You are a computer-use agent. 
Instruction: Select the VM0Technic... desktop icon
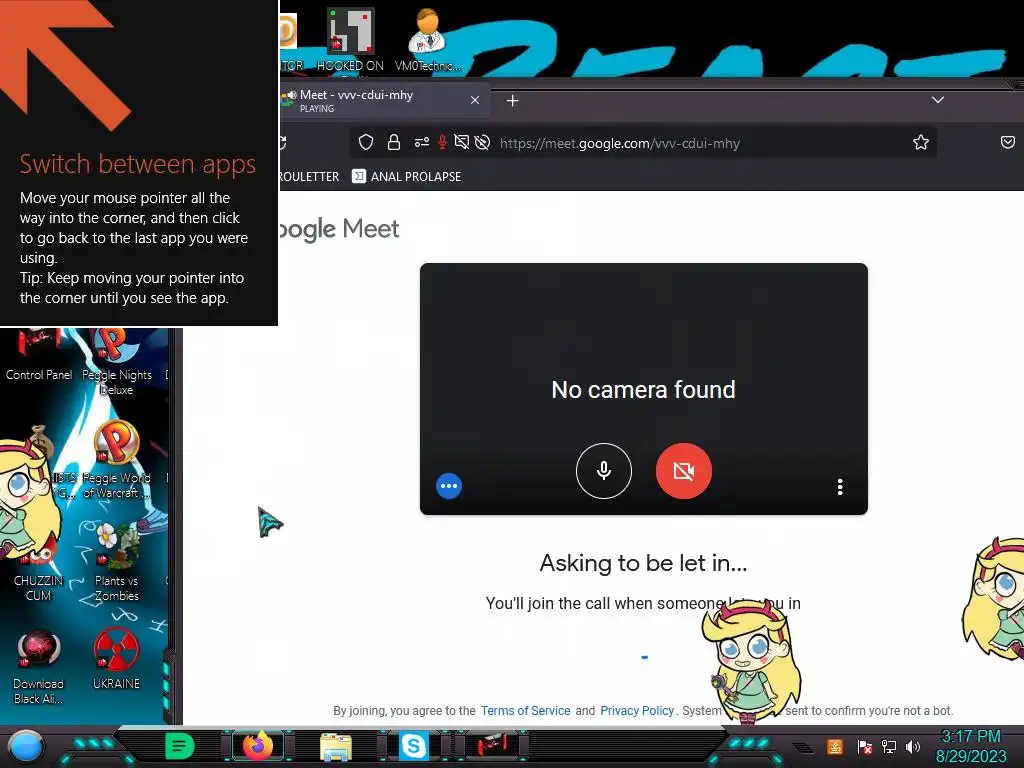click(428, 40)
